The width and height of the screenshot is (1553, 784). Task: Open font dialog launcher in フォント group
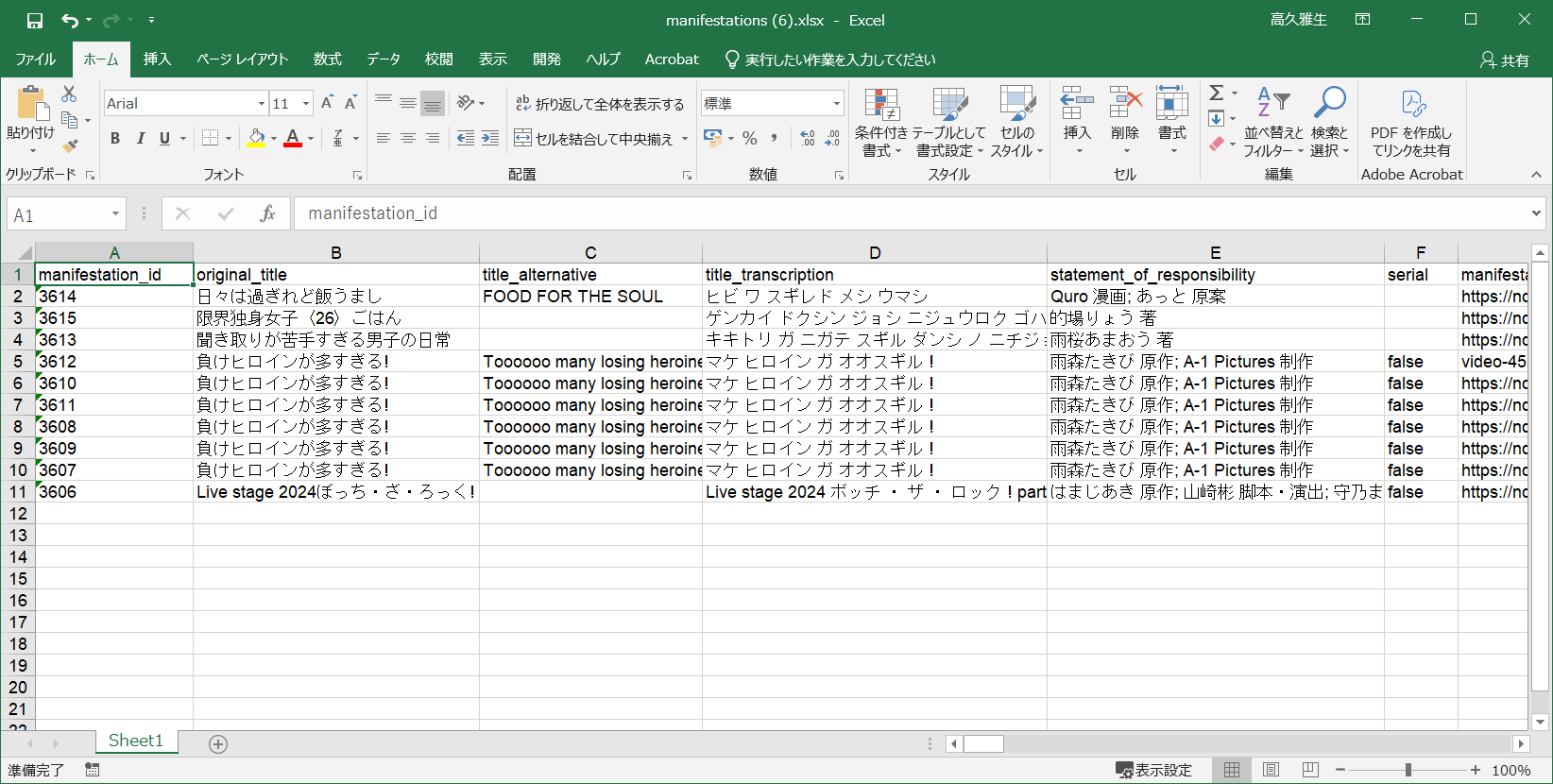pos(357,175)
